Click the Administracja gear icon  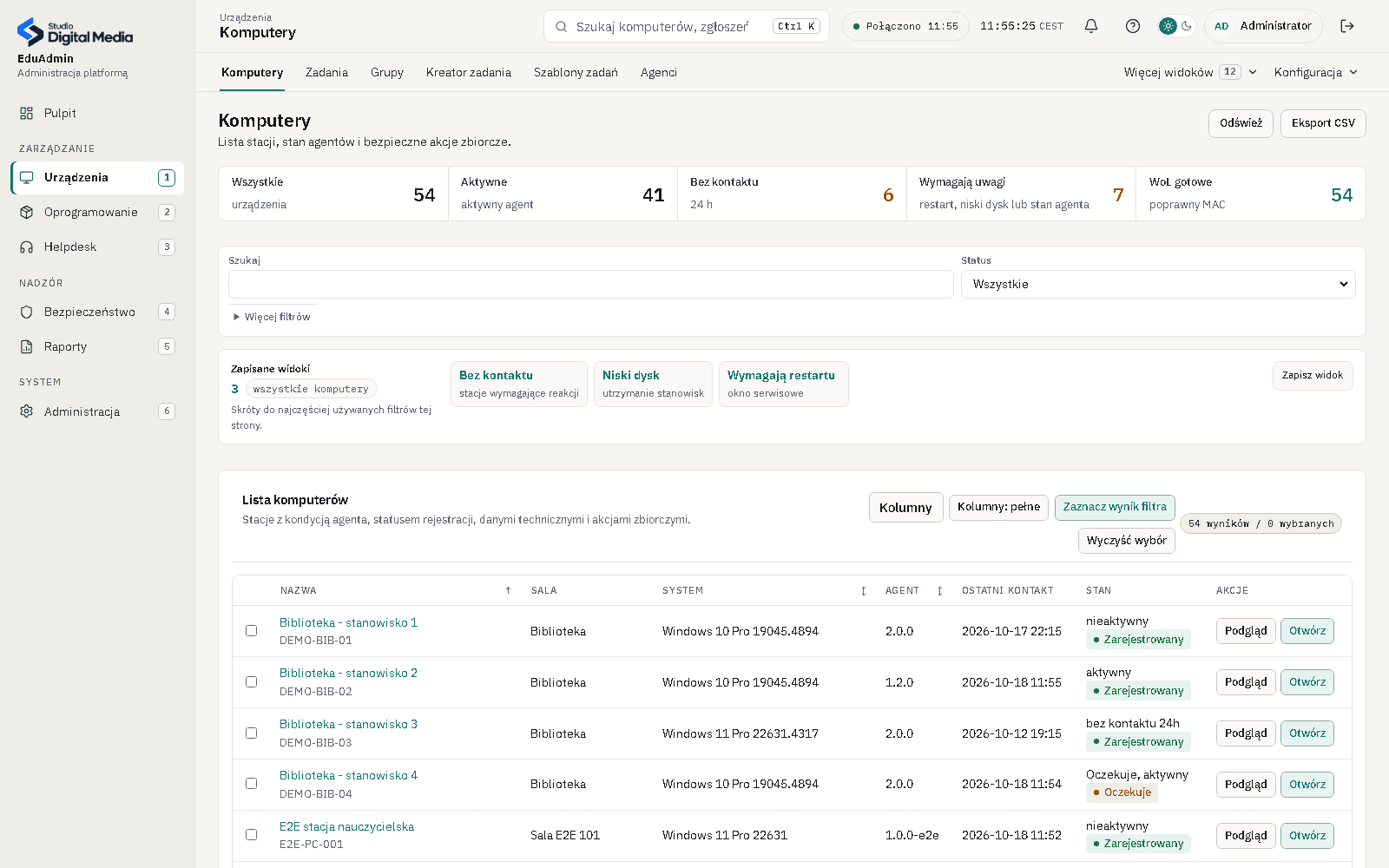click(27, 411)
